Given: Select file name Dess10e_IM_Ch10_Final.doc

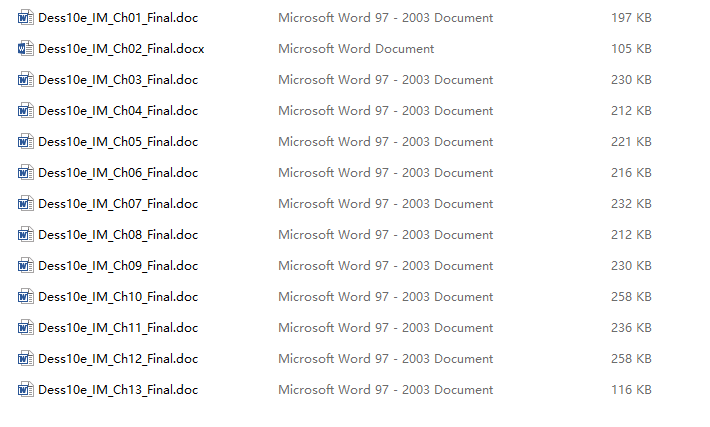Looking at the screenshot, I should click(118, 297).
